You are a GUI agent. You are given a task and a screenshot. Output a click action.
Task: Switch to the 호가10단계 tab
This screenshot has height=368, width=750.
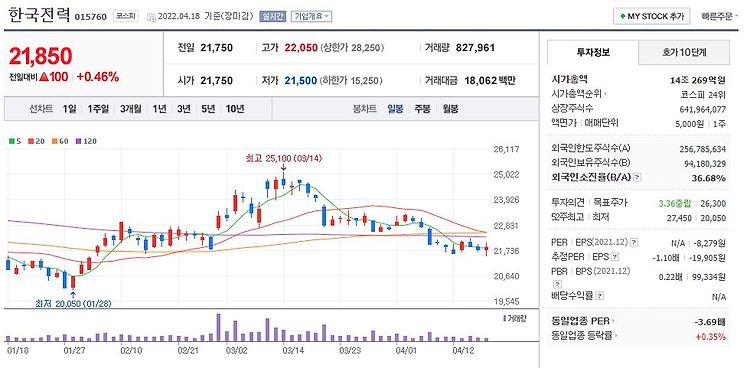coord(684,53)
